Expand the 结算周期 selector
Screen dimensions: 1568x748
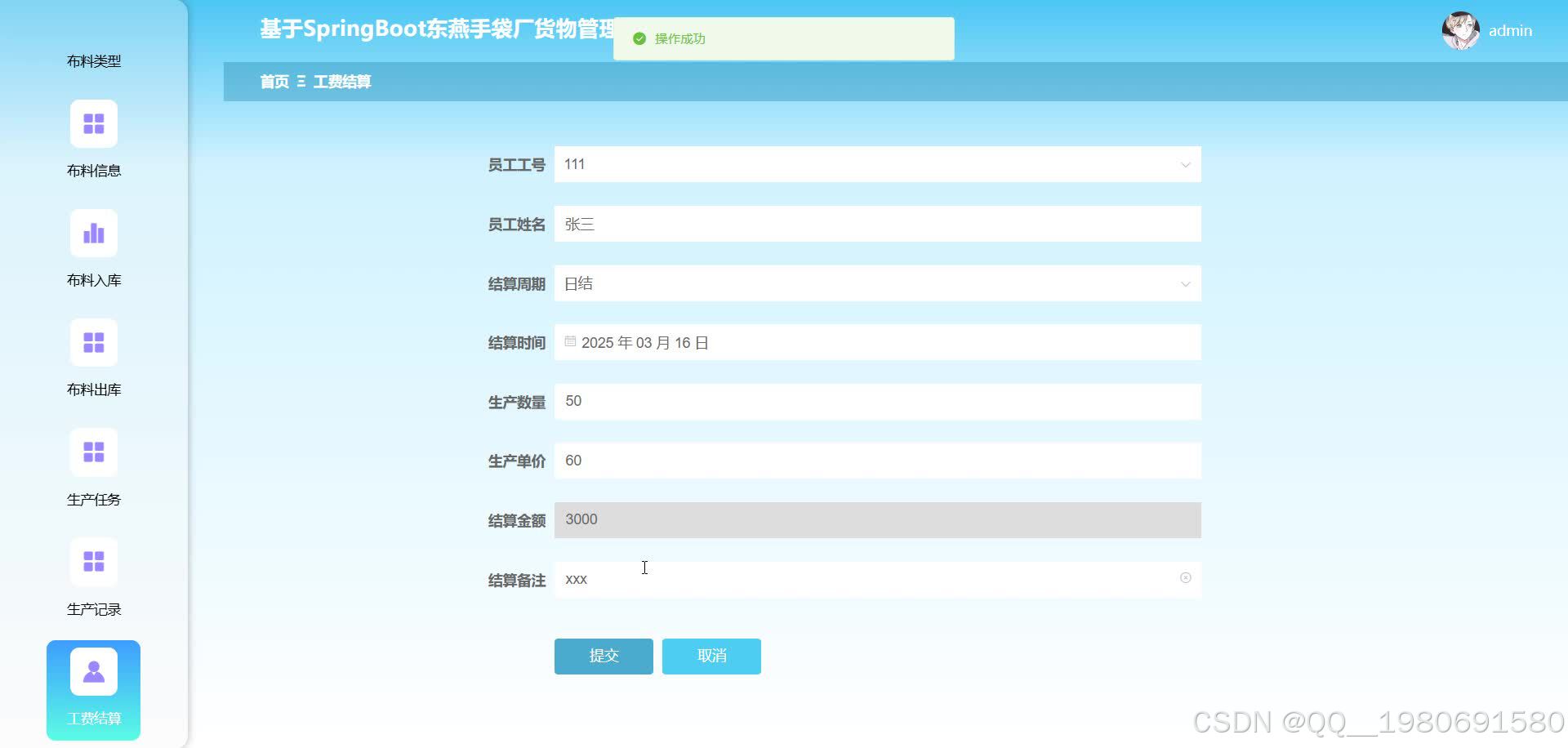pos(1185,283)
